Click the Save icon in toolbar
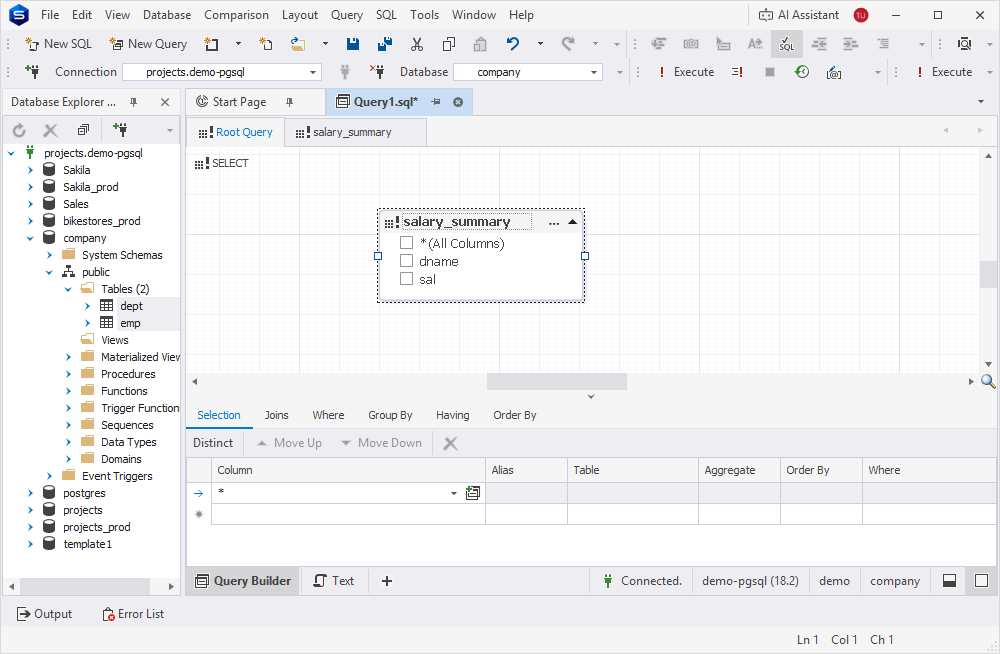1000x654 pixels. tap(352, 44)
